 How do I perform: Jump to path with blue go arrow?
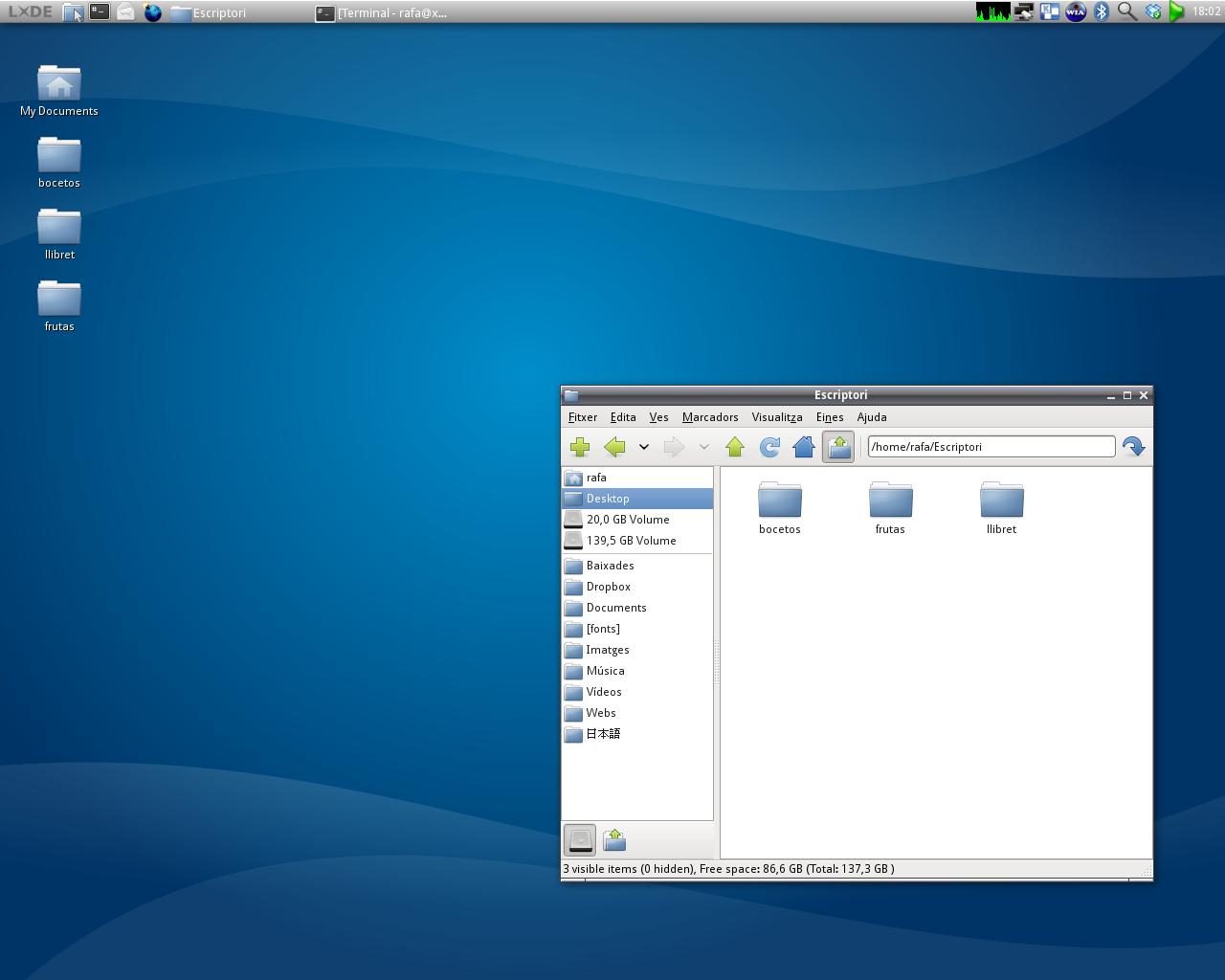pyautogui.click(x=1133, y=447)
